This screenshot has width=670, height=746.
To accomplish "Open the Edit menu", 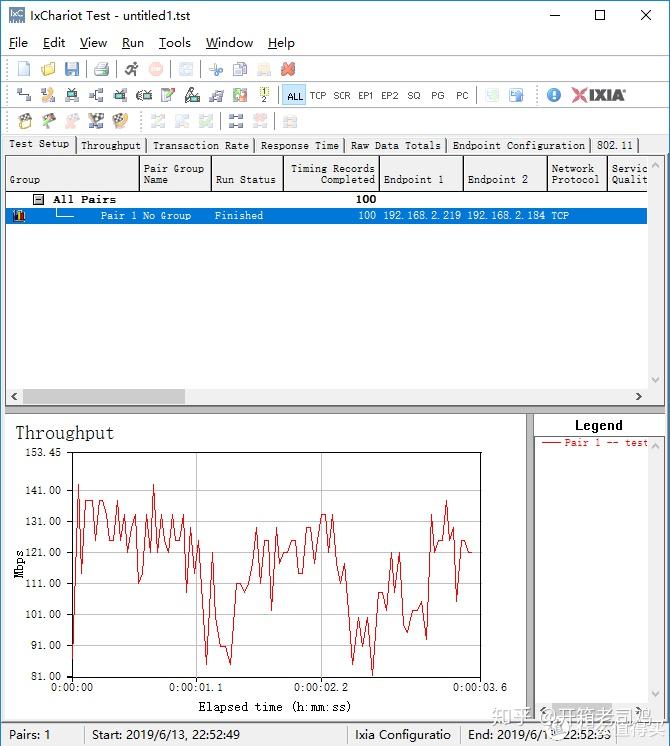I will click(x=54, y=43).
